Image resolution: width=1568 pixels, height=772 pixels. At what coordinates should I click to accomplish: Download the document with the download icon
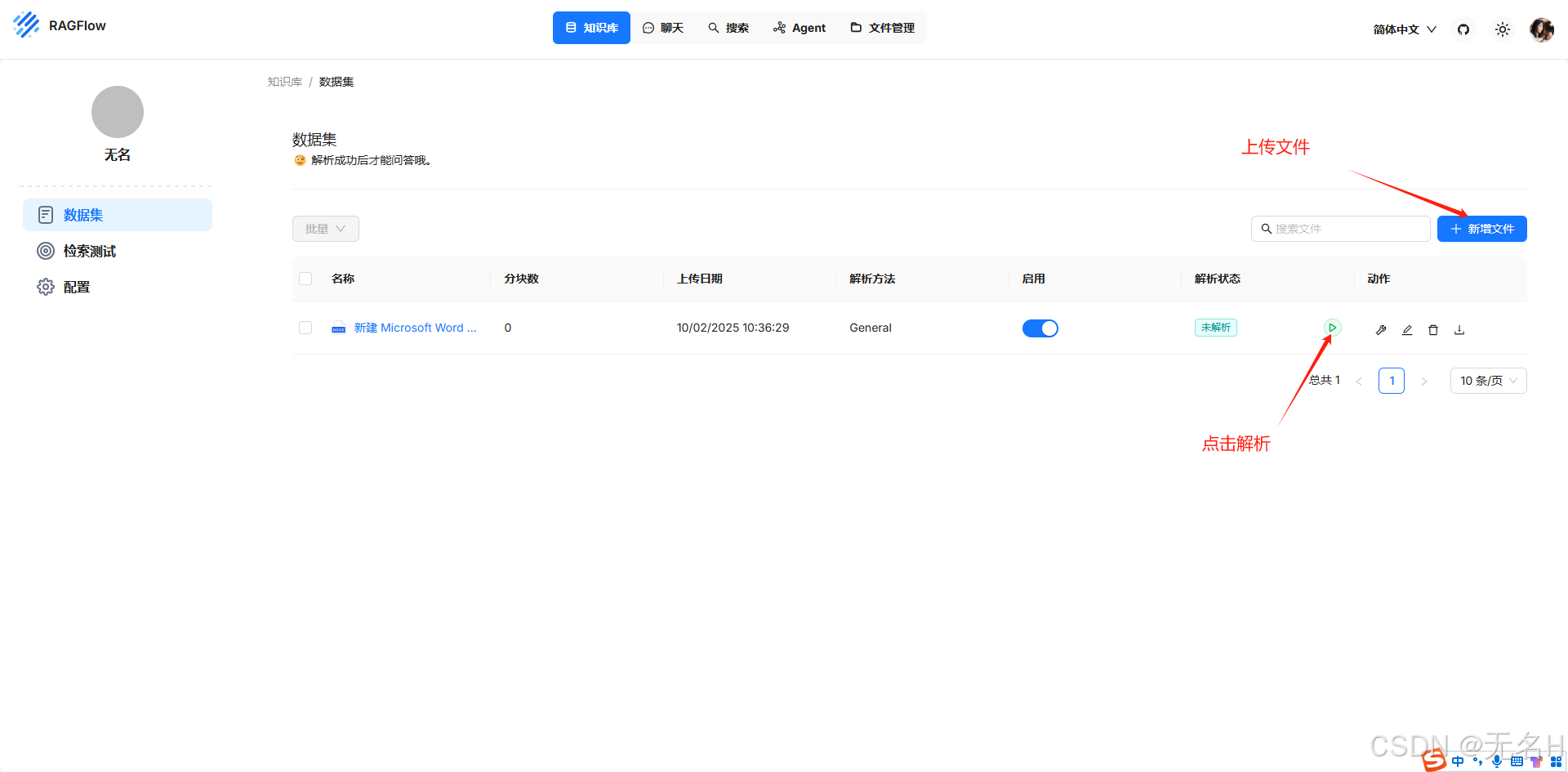(x=1459, y=329)
